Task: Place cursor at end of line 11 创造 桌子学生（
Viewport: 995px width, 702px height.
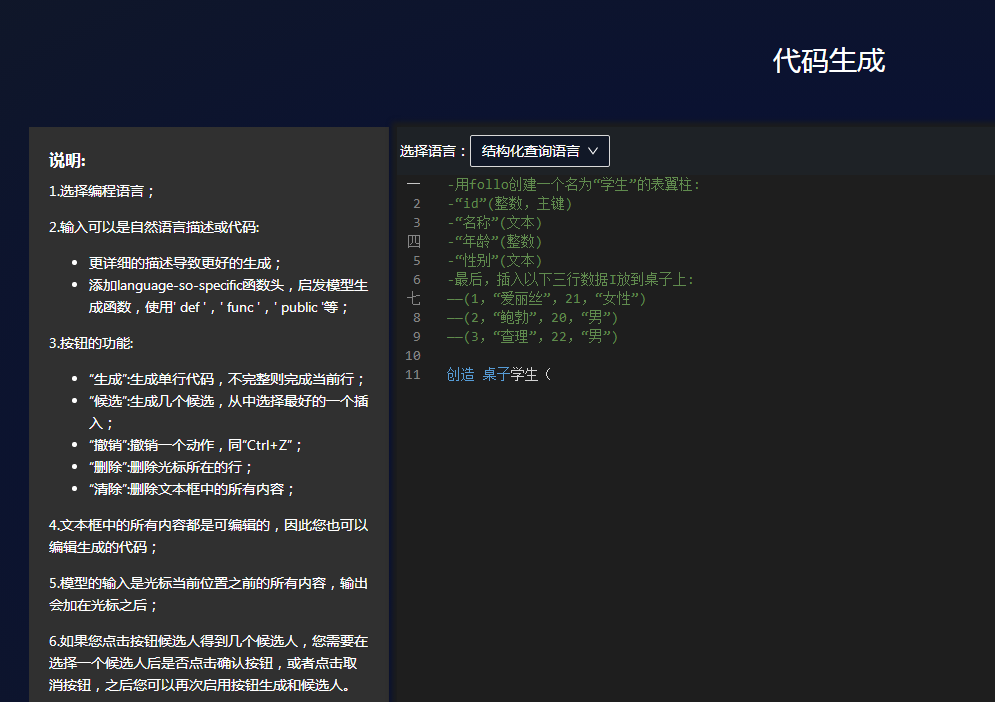Action: [554, 375]
